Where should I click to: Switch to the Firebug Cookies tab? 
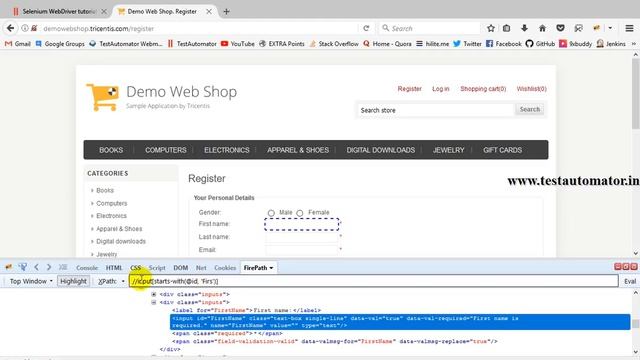click(225, 268)
